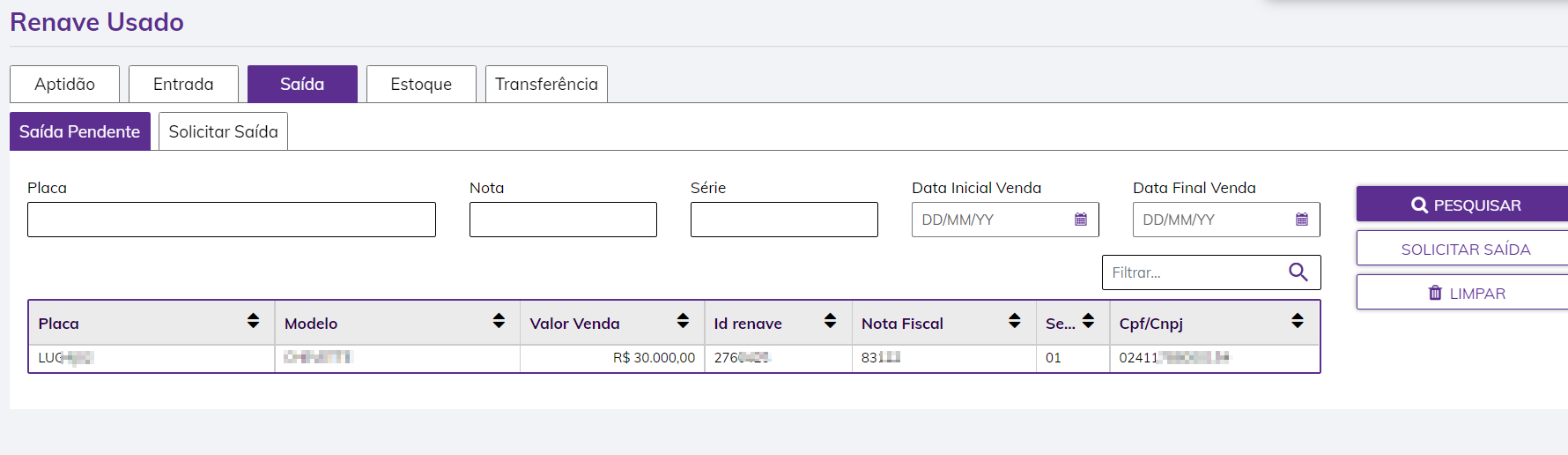Screen dimensions: 1568x455
Task: Sort table by Se... column arrows
Action: point(1089,321)
